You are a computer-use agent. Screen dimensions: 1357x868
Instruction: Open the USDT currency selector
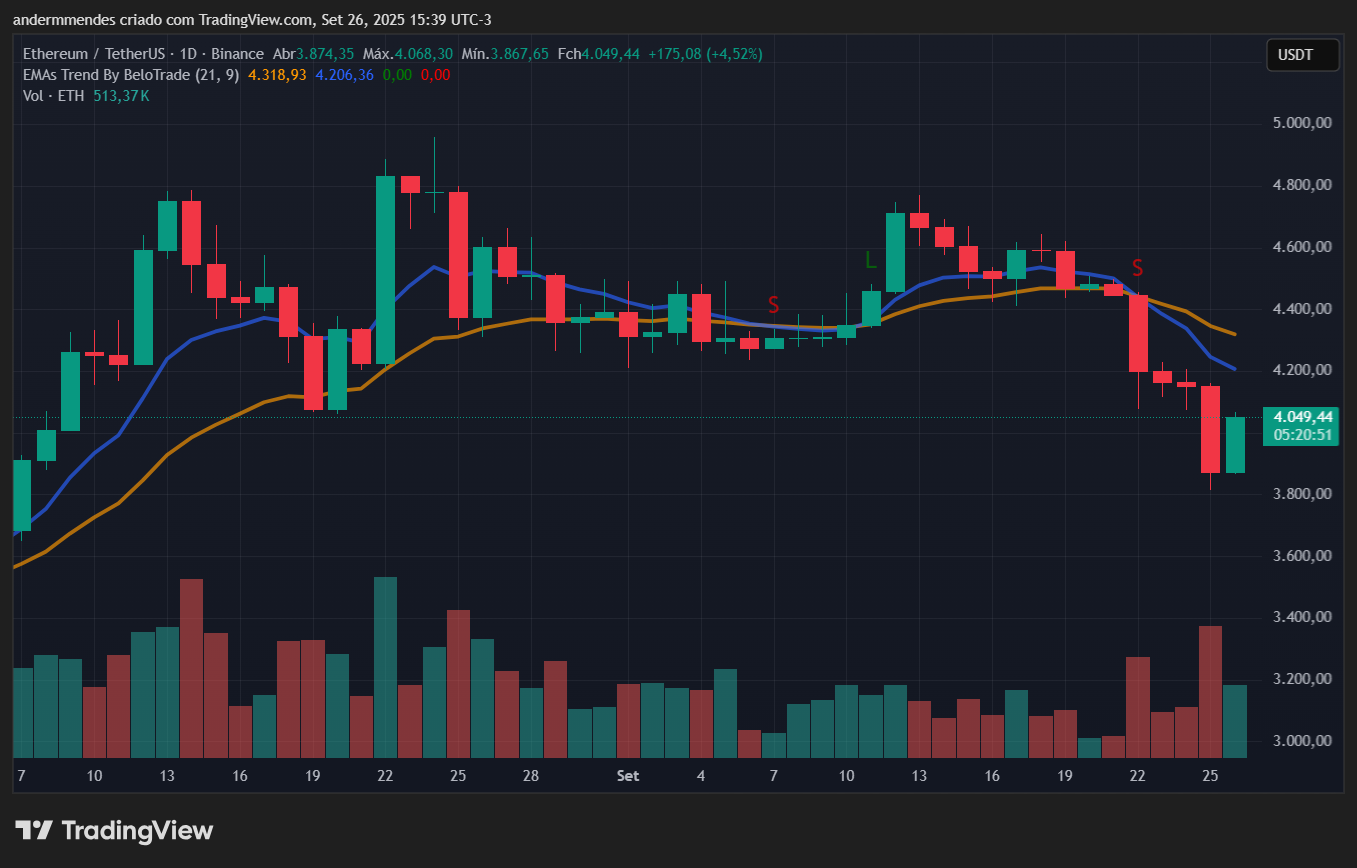[1302, 55]
